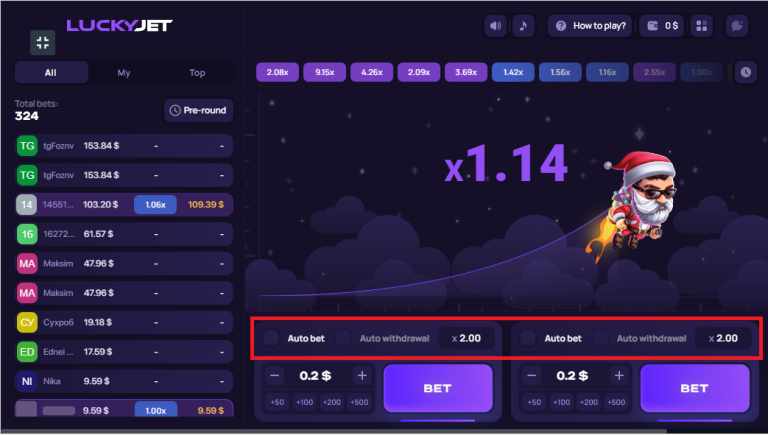The width and height of the screenshot is (768, 435).
Task: Switch to the Top tab
Action: [197, 73]
